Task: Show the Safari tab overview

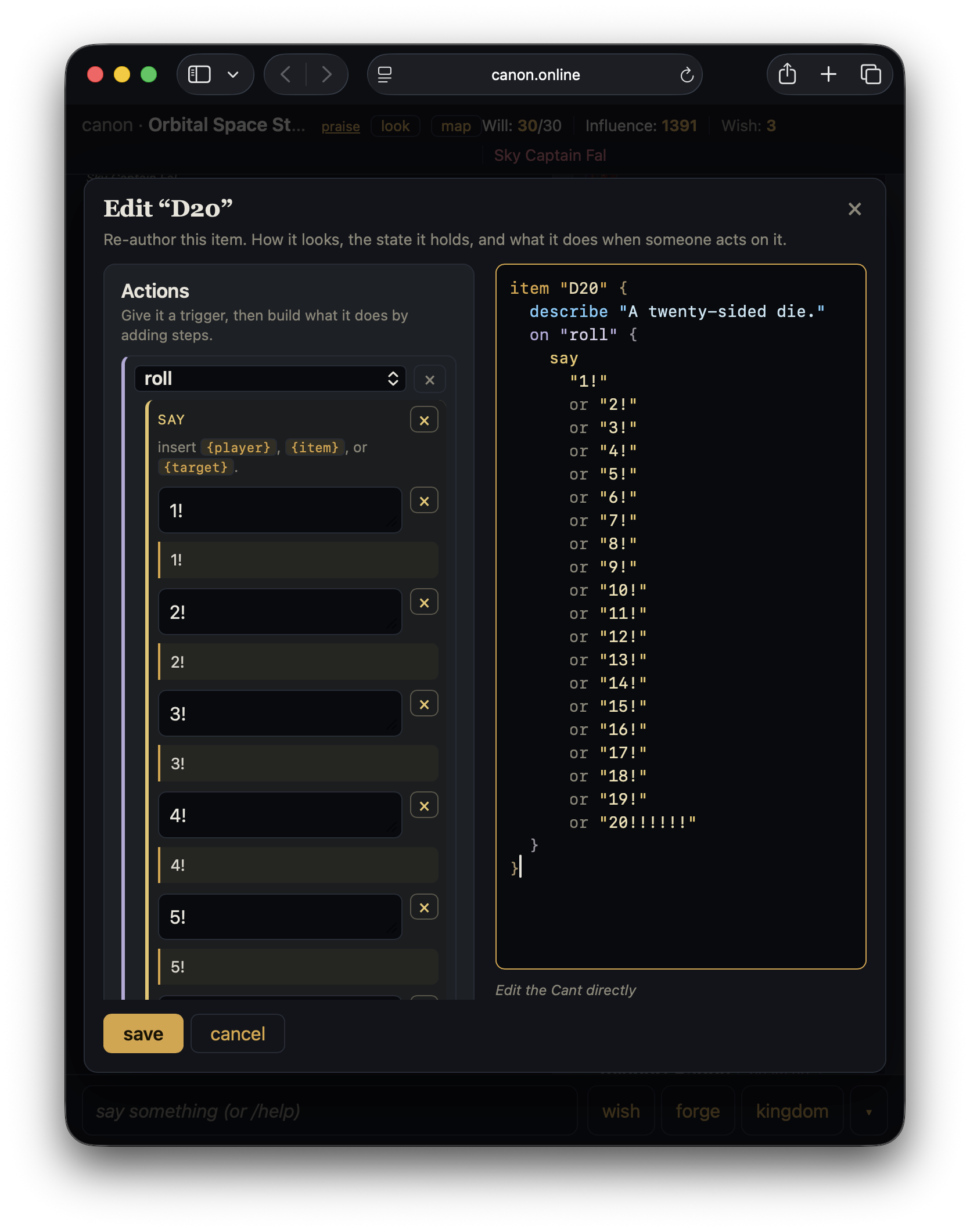Action: pos(870,74)
